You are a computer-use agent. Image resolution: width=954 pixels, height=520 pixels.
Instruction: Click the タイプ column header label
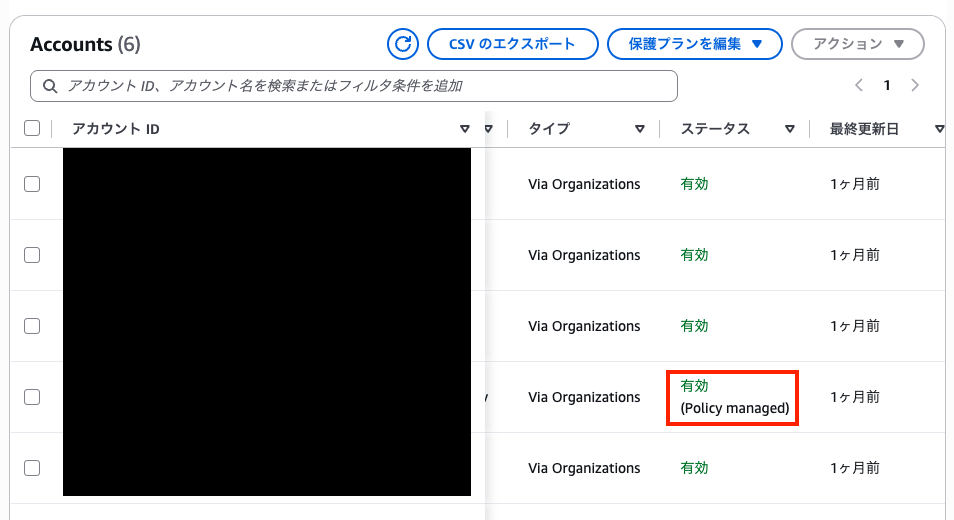tap(549, 129)
